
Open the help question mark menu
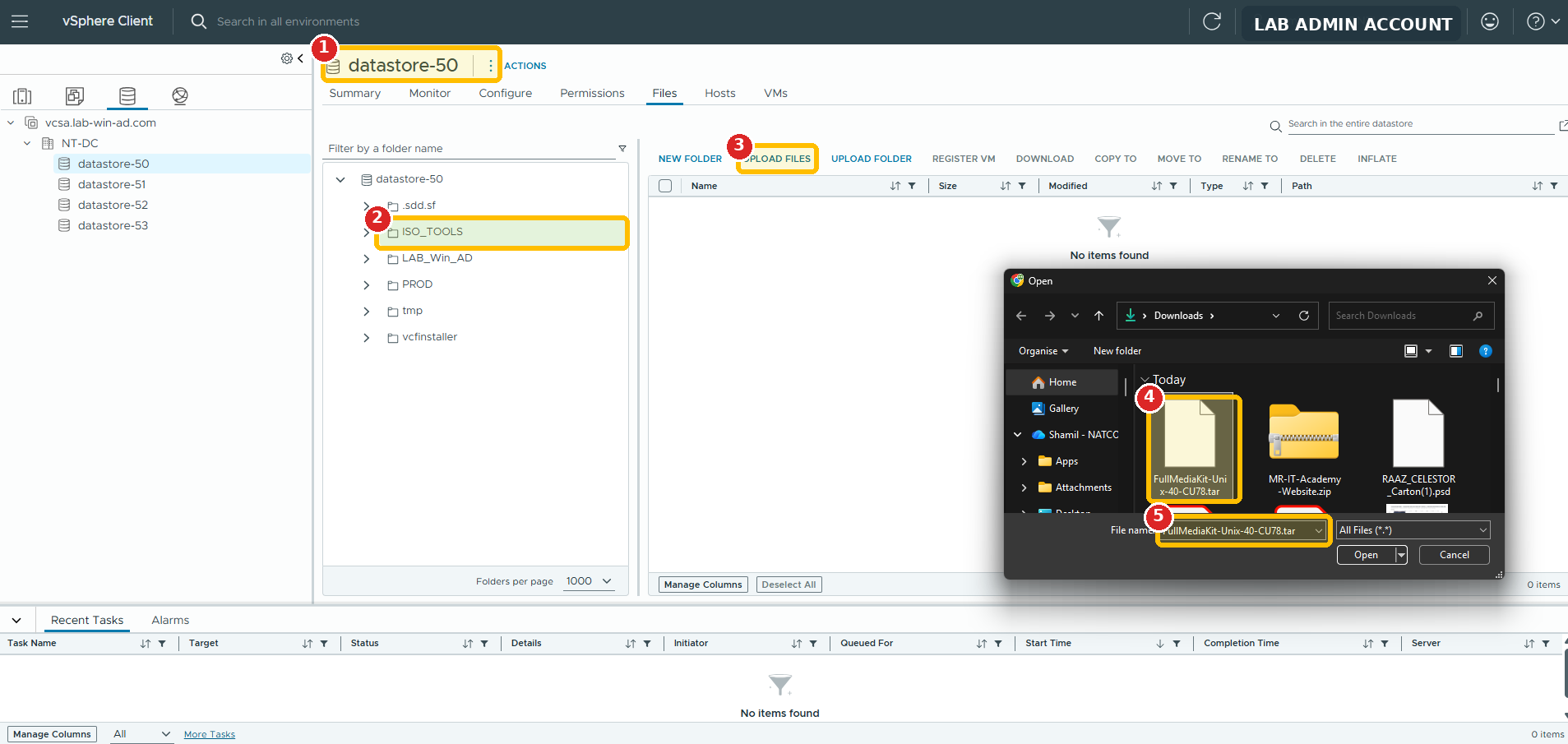pos(1543,21)
